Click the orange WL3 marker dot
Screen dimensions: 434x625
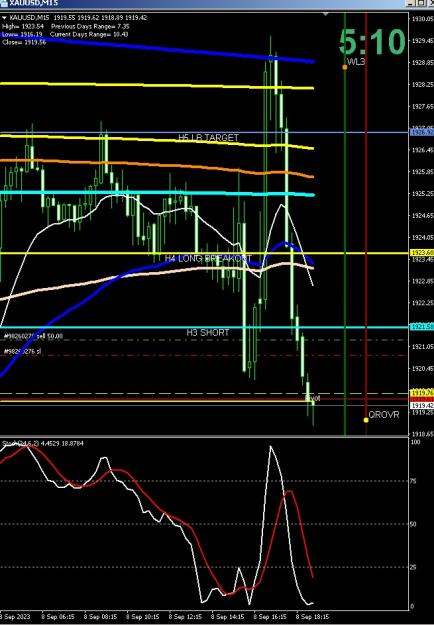345,67
